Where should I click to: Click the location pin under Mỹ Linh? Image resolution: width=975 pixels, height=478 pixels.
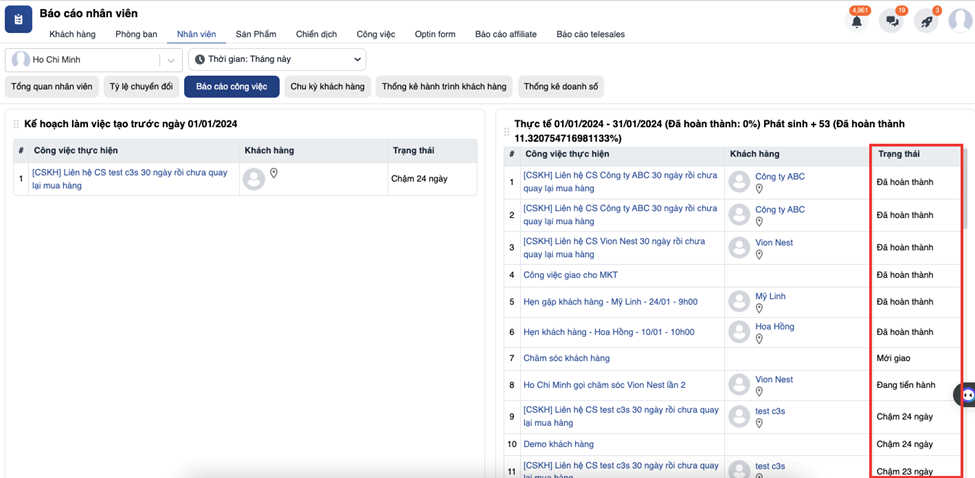759,311
